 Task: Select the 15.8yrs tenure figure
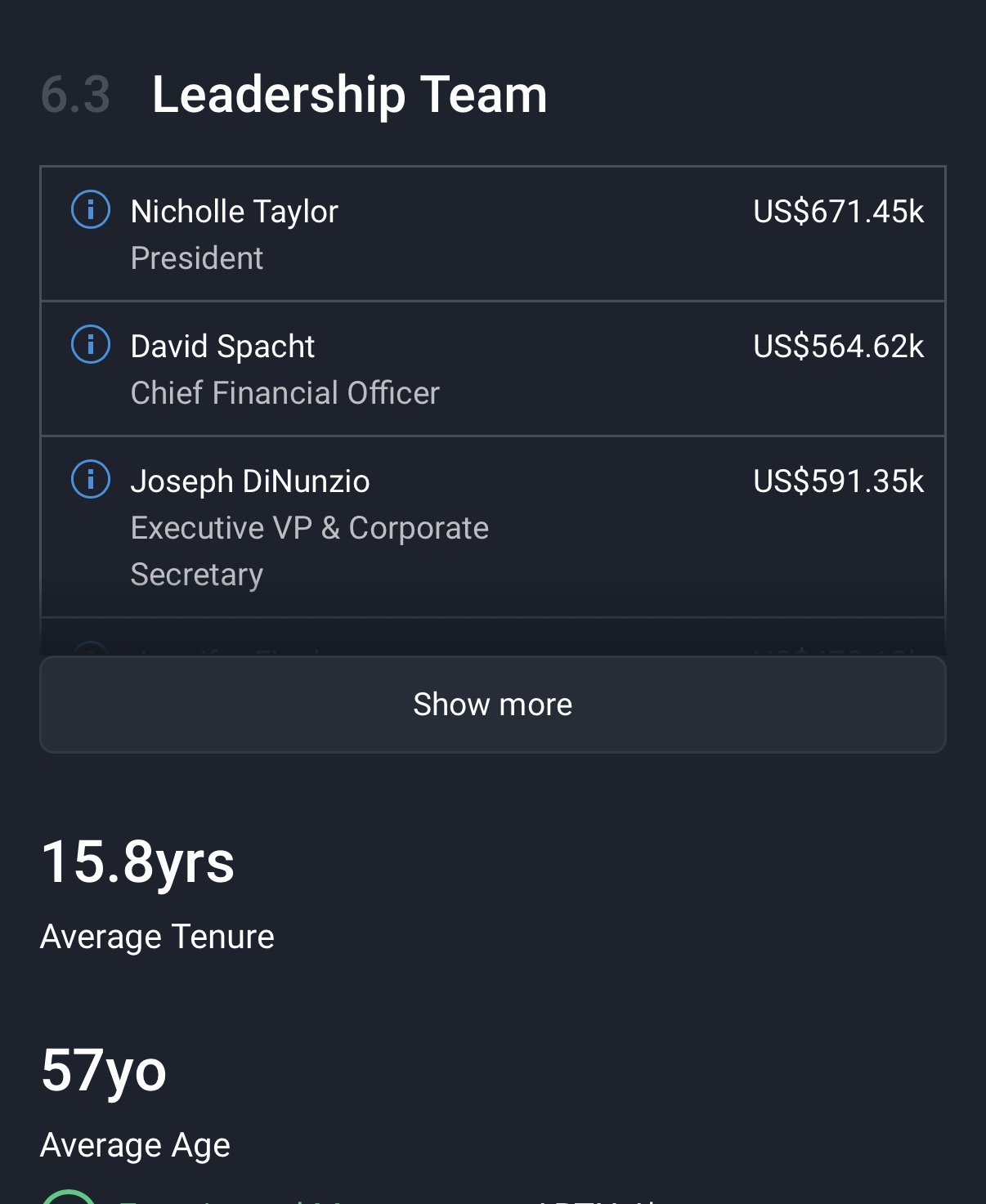137,862
